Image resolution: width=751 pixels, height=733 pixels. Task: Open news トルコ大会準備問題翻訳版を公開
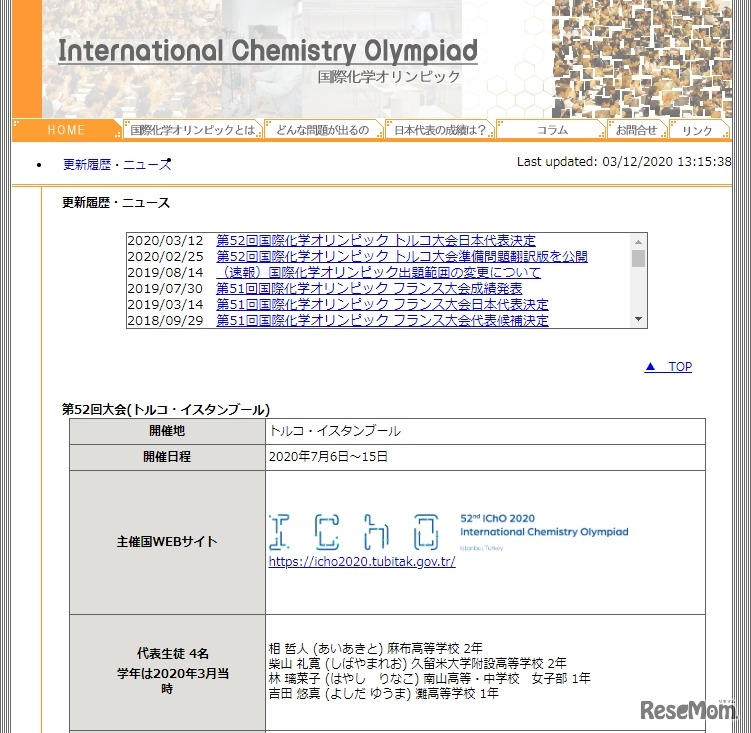pos(402,256)
